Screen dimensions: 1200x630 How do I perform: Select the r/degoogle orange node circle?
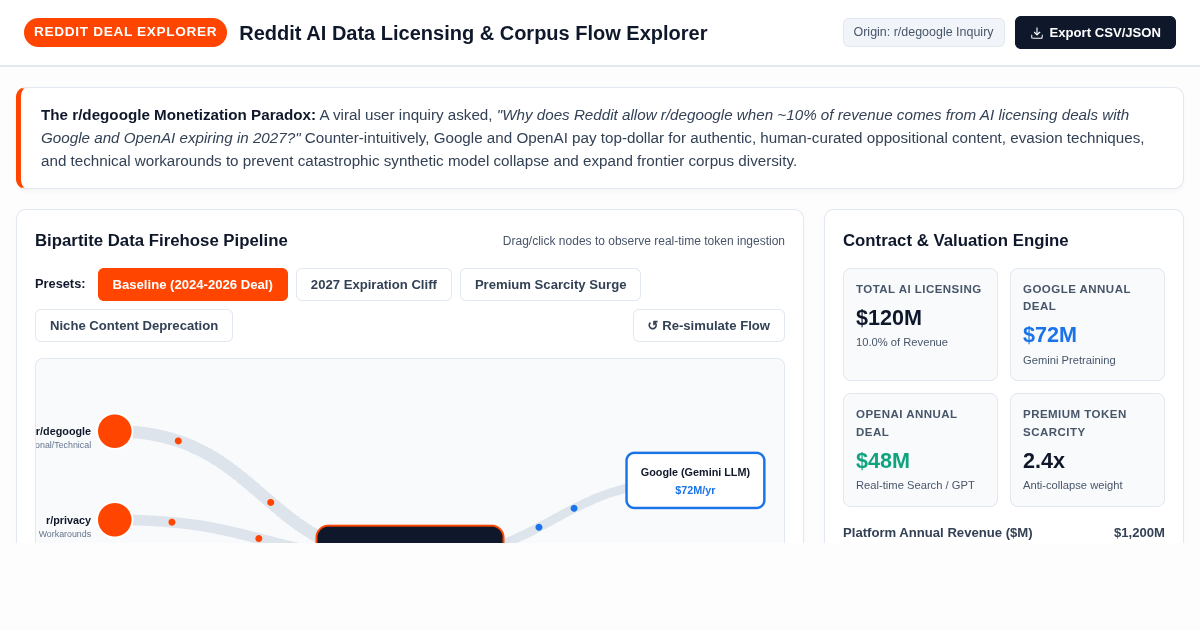click(x=115, y=431)
